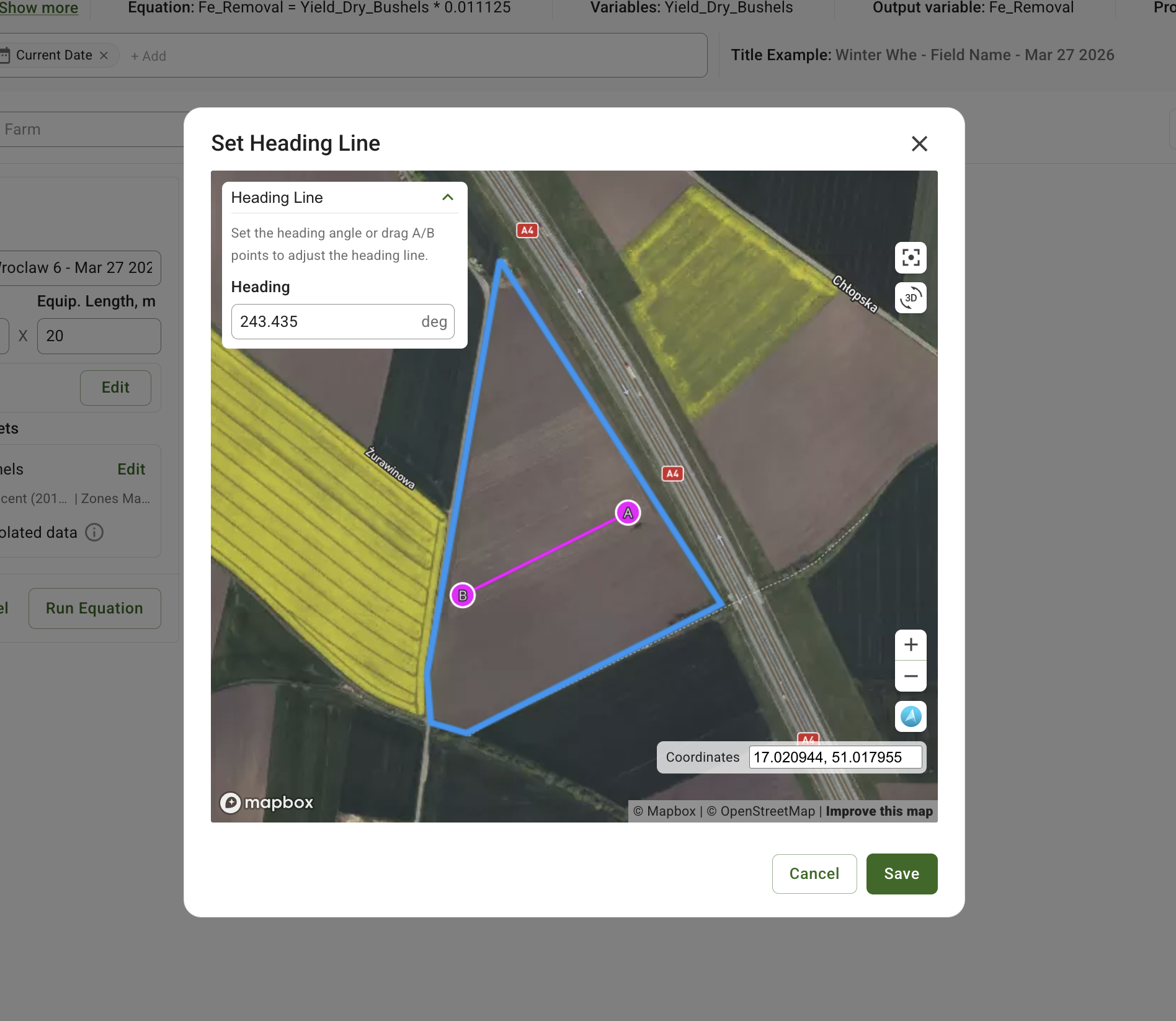Screen dimensions: 1176x1021
Task: Click the zoom in icon on the map
Action: [910, 644]
